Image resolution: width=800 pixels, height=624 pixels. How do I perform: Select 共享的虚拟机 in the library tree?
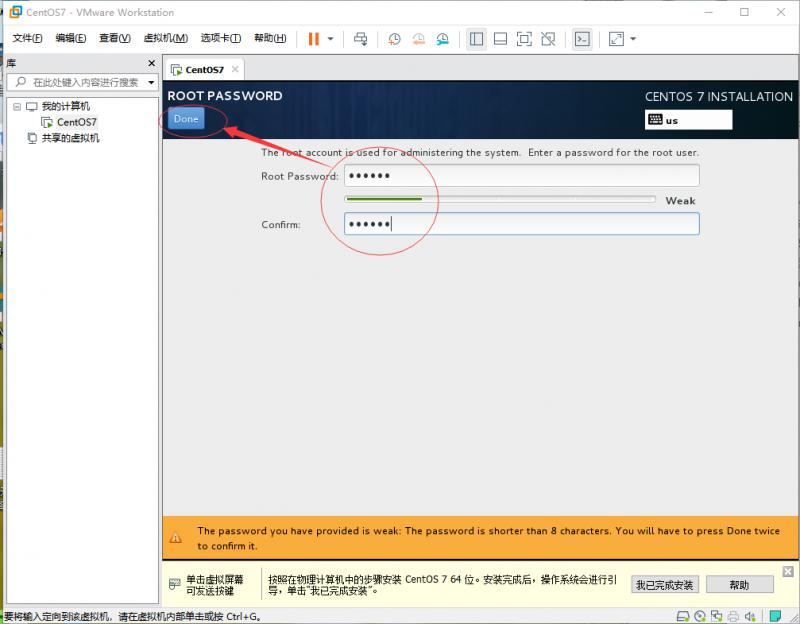[x=70, y=138]
